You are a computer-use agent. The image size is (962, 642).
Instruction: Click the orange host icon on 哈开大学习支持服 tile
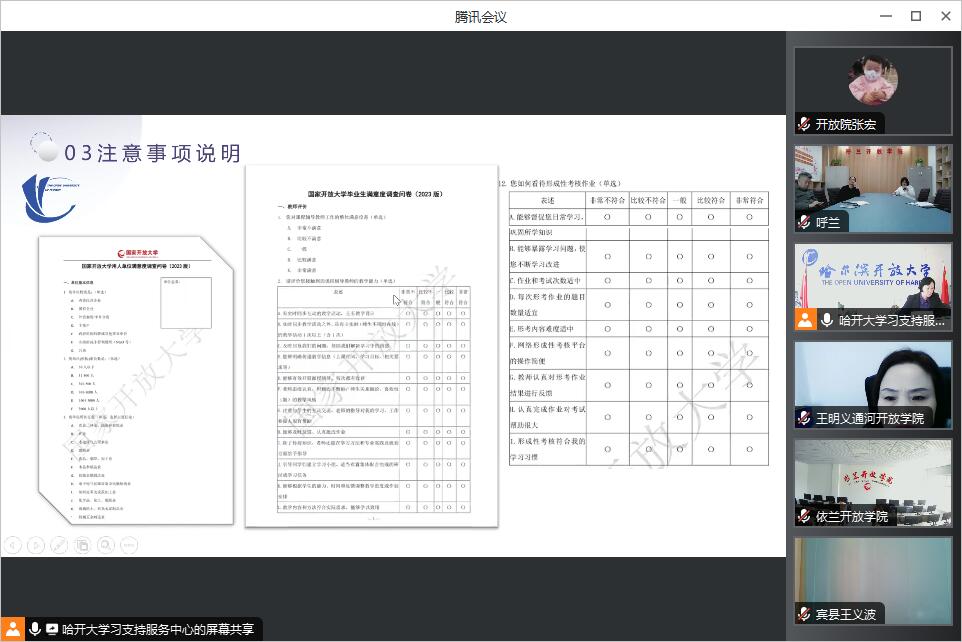pyautogui.click(x=804, y=320)
